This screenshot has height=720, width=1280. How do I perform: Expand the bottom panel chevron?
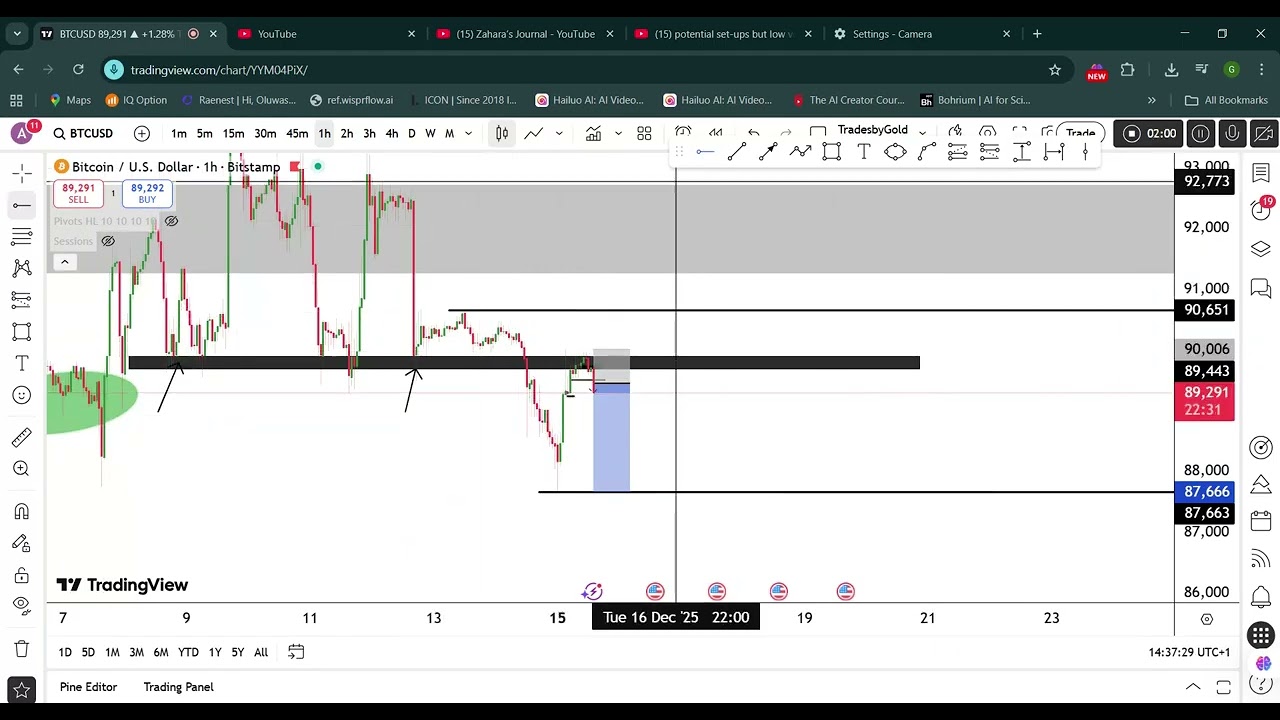pyautogui.click(x=1193, y=687)
